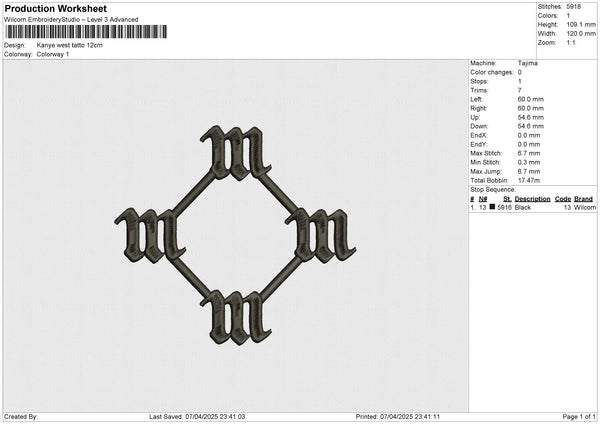Click the 'Stop Sequence:' heading
The height and width of the screenshot is (424, 600).
[493, 190]
